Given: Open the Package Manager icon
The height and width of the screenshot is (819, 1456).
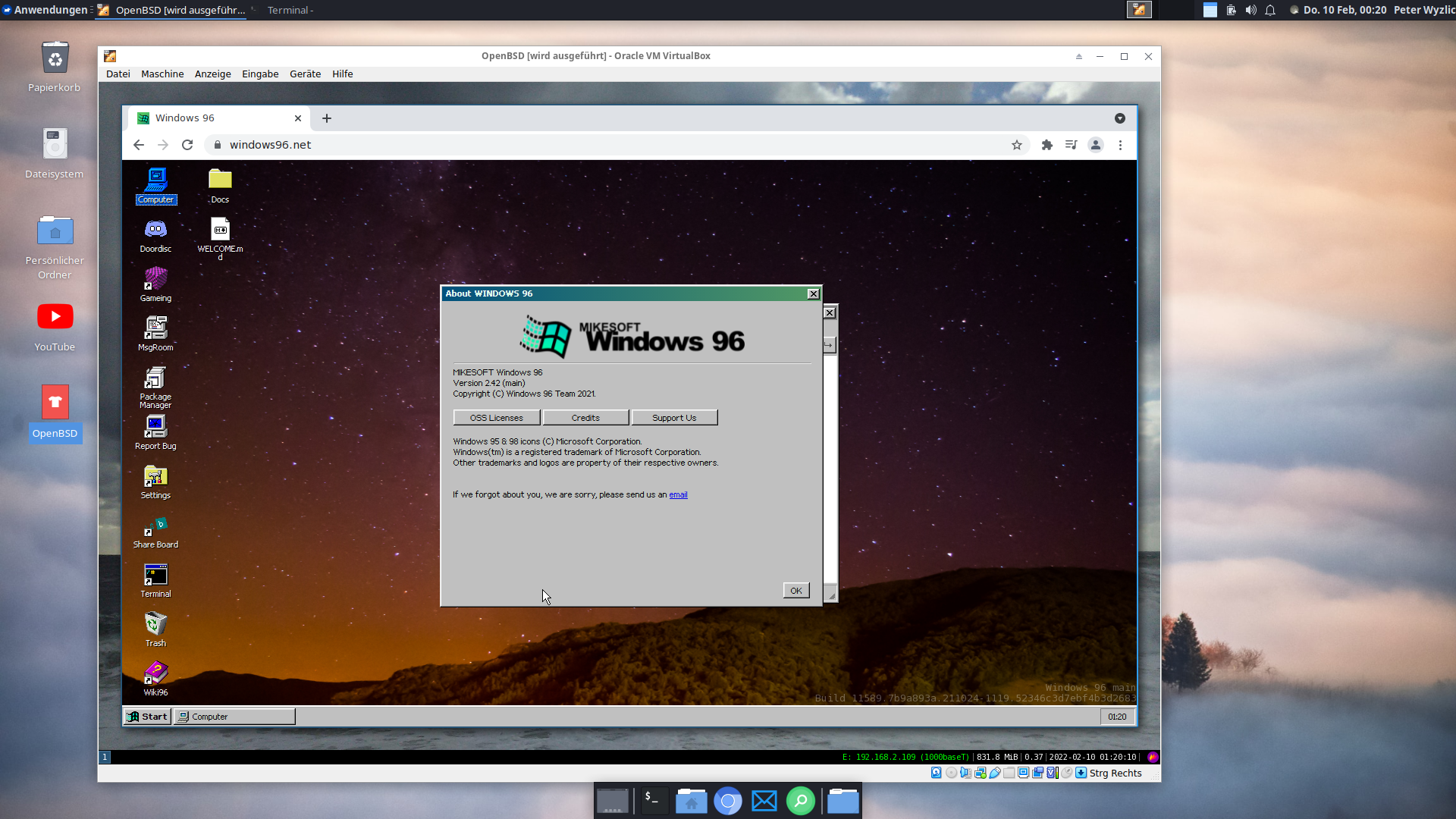Looking at the screenshot, I should (x=155, y=387).
